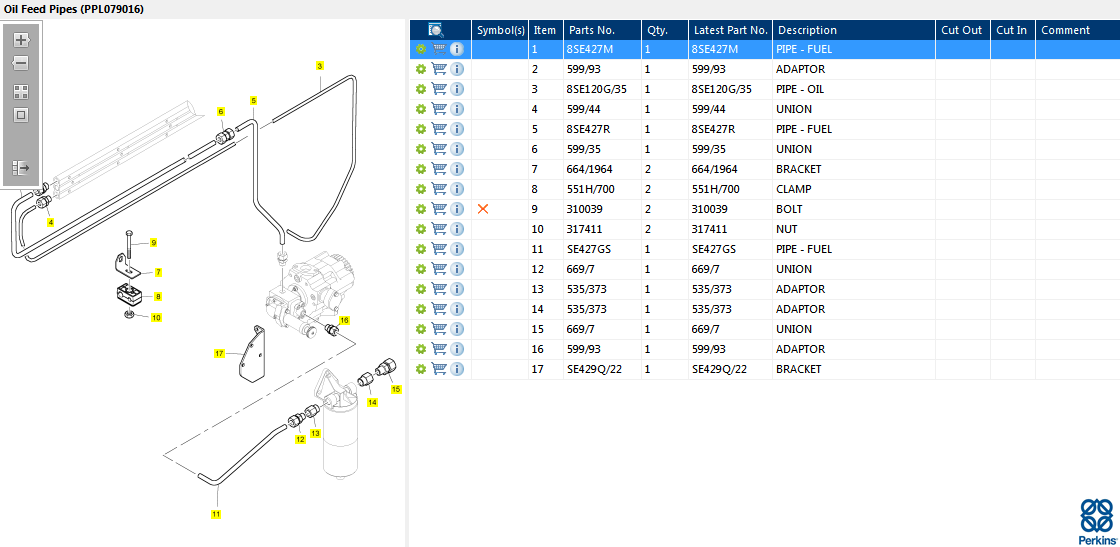The image size is (1120, 547).
Task: Click the export arrow icon in diagram toolbar
Action: click(x=21, y=168)
